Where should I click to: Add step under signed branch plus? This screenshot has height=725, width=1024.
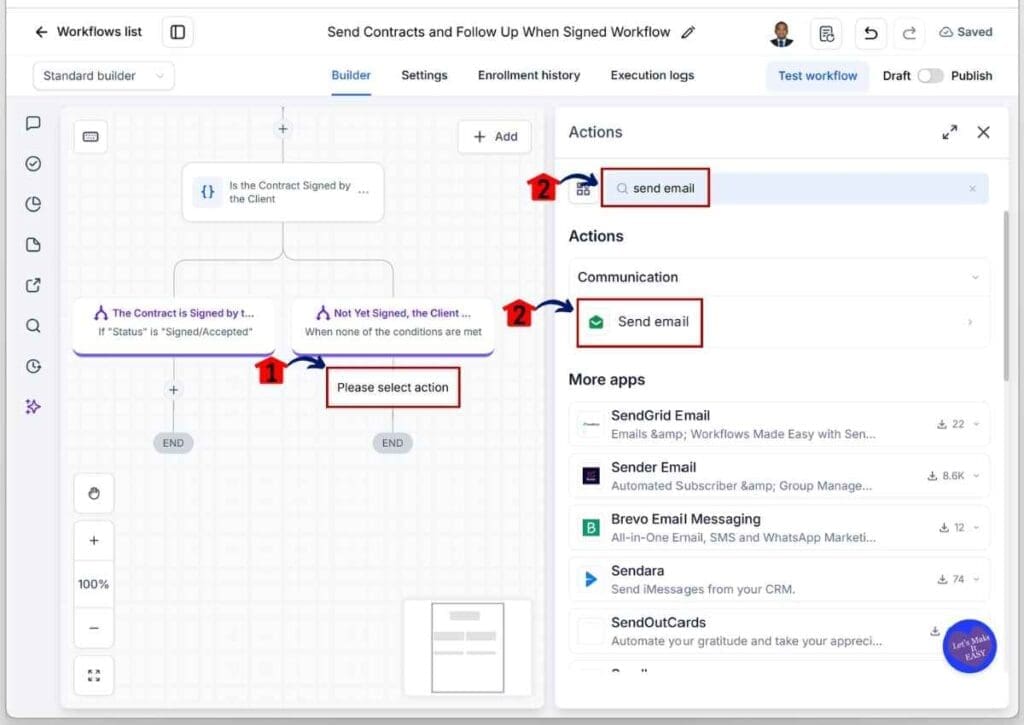[173, 390]
